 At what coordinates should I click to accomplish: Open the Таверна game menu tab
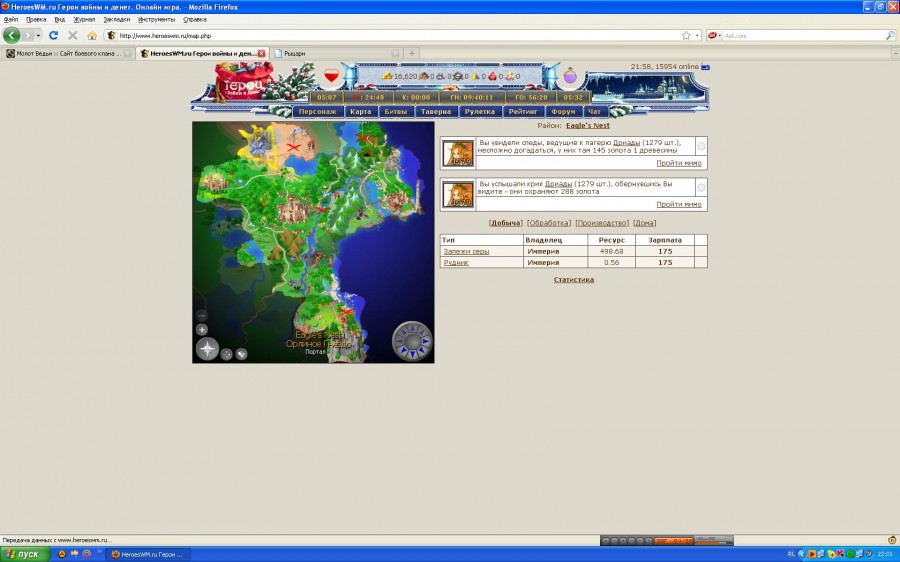click(436, 112)
